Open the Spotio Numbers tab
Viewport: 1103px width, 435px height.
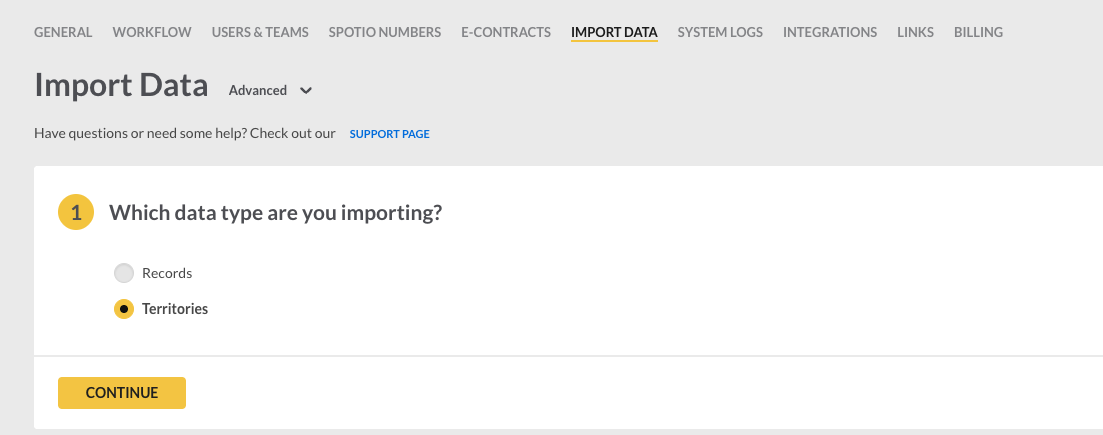click(x=384, y=32)
